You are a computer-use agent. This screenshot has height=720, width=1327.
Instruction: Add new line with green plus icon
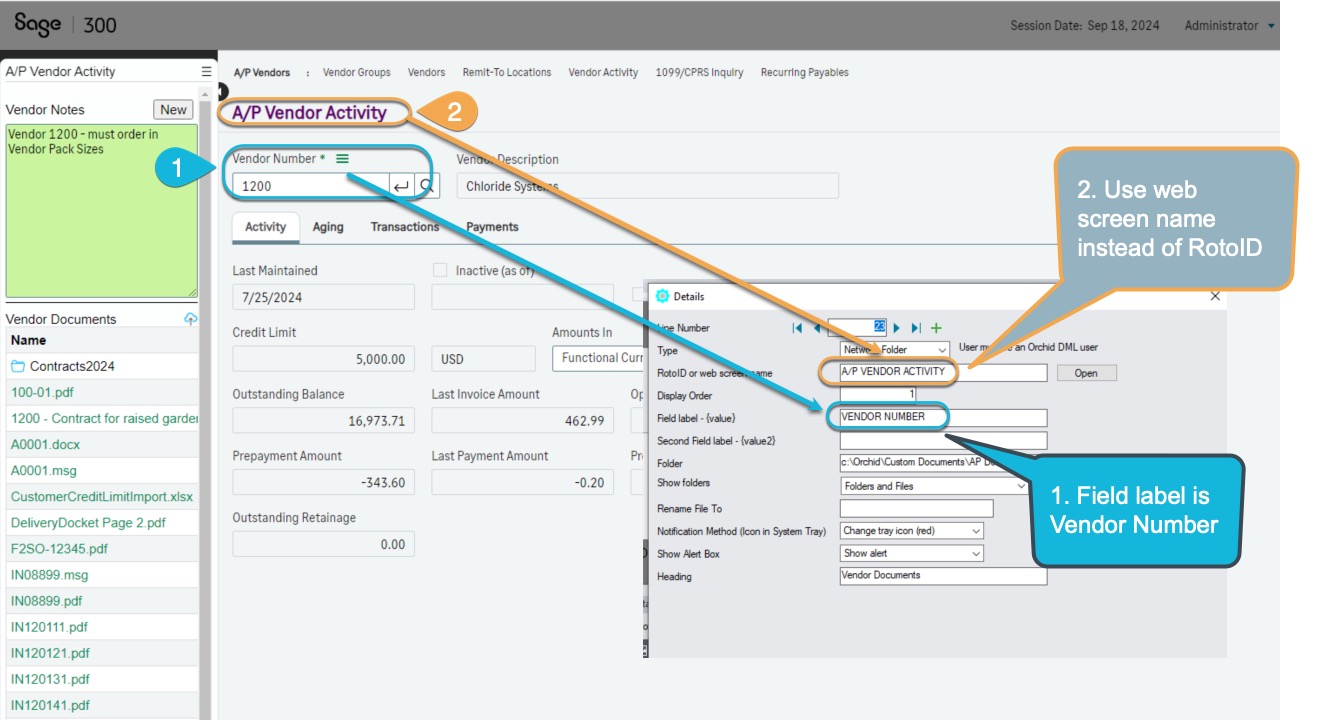pos(937,328)
